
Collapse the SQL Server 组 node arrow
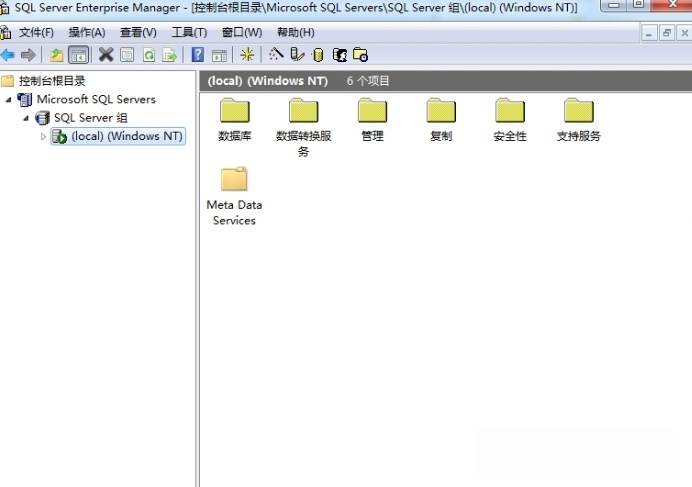pyautogui.click(x=26, y=118)
